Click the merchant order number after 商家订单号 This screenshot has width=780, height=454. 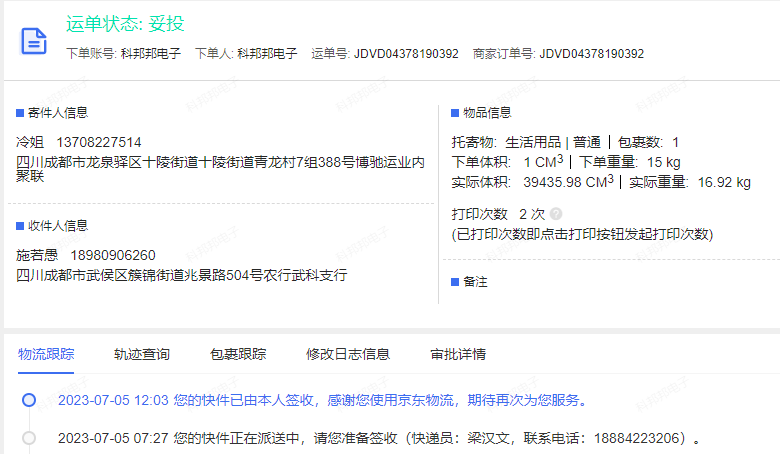coord(591,54)
